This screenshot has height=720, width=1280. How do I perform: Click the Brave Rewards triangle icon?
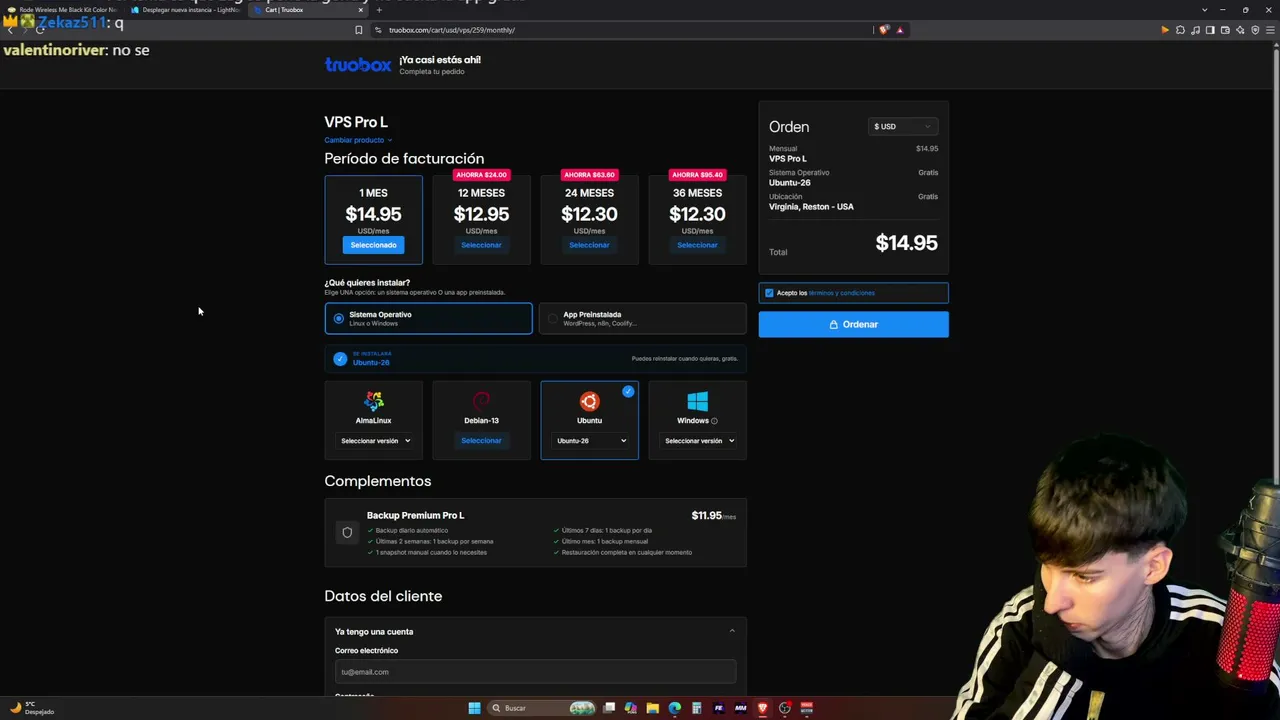(900, 30)
